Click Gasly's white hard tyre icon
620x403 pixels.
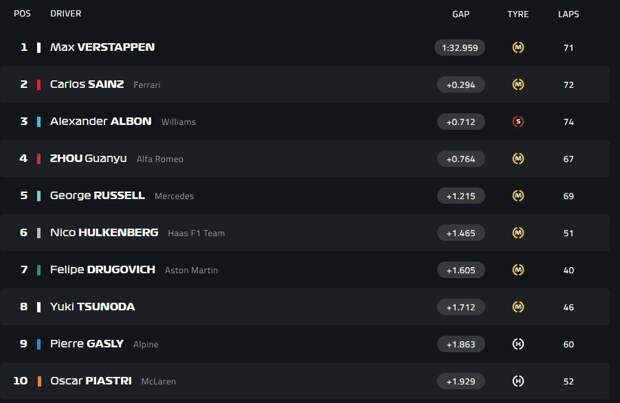518,344
